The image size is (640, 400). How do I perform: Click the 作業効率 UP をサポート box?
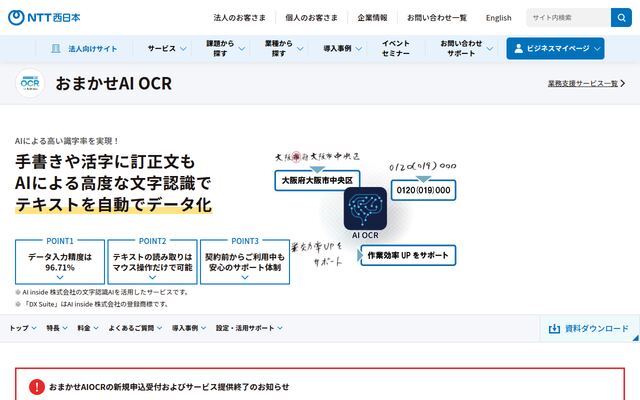pyautogui.click(x=408, y=256)
